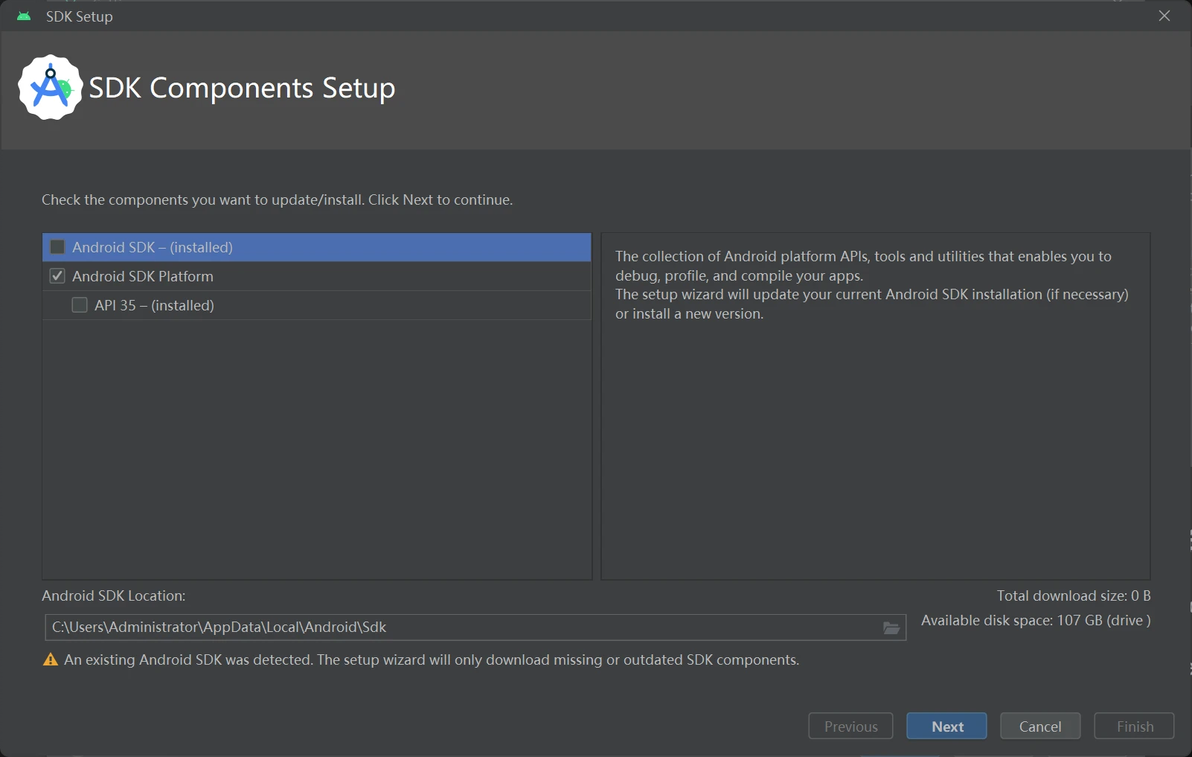Enable the API 35 checkbox
This screenshot has width=1192, height=757.
pos(80,305)
